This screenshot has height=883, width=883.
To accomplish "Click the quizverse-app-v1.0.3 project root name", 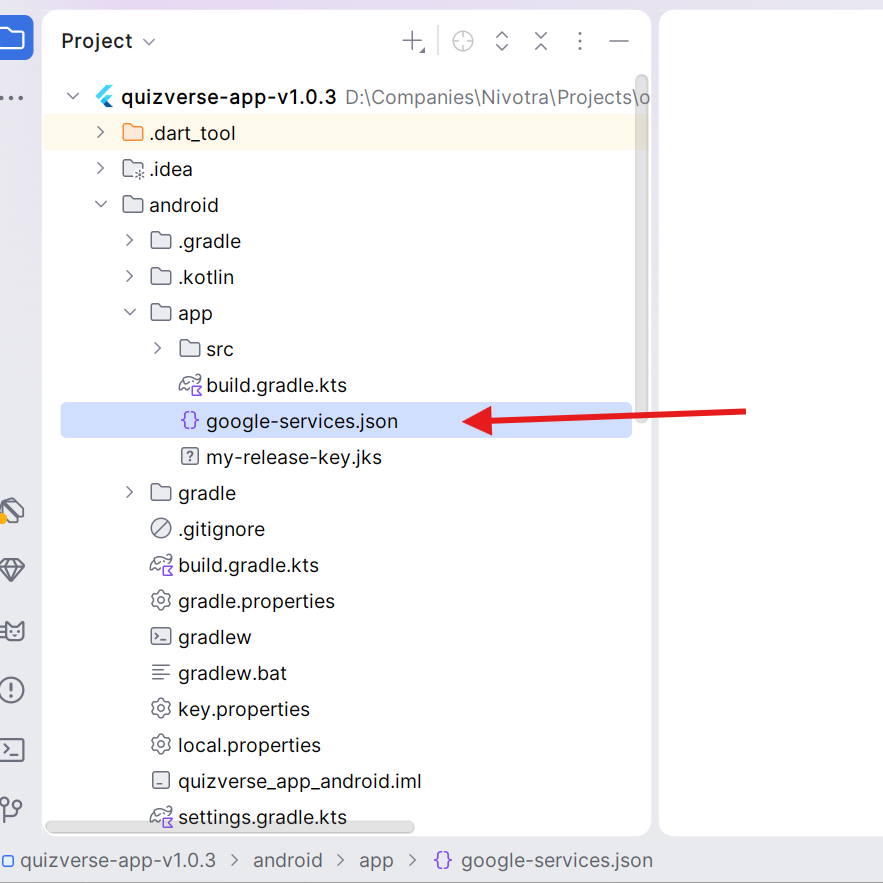I will coord(229,97).
